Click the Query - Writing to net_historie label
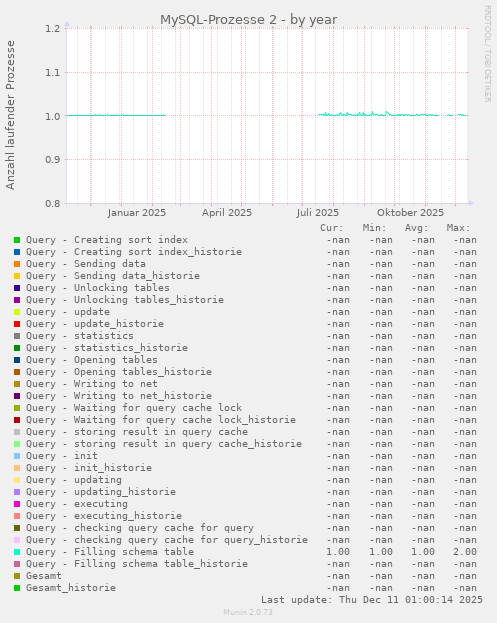The width and height of the screenshot is (497, 623). [119, 396]
